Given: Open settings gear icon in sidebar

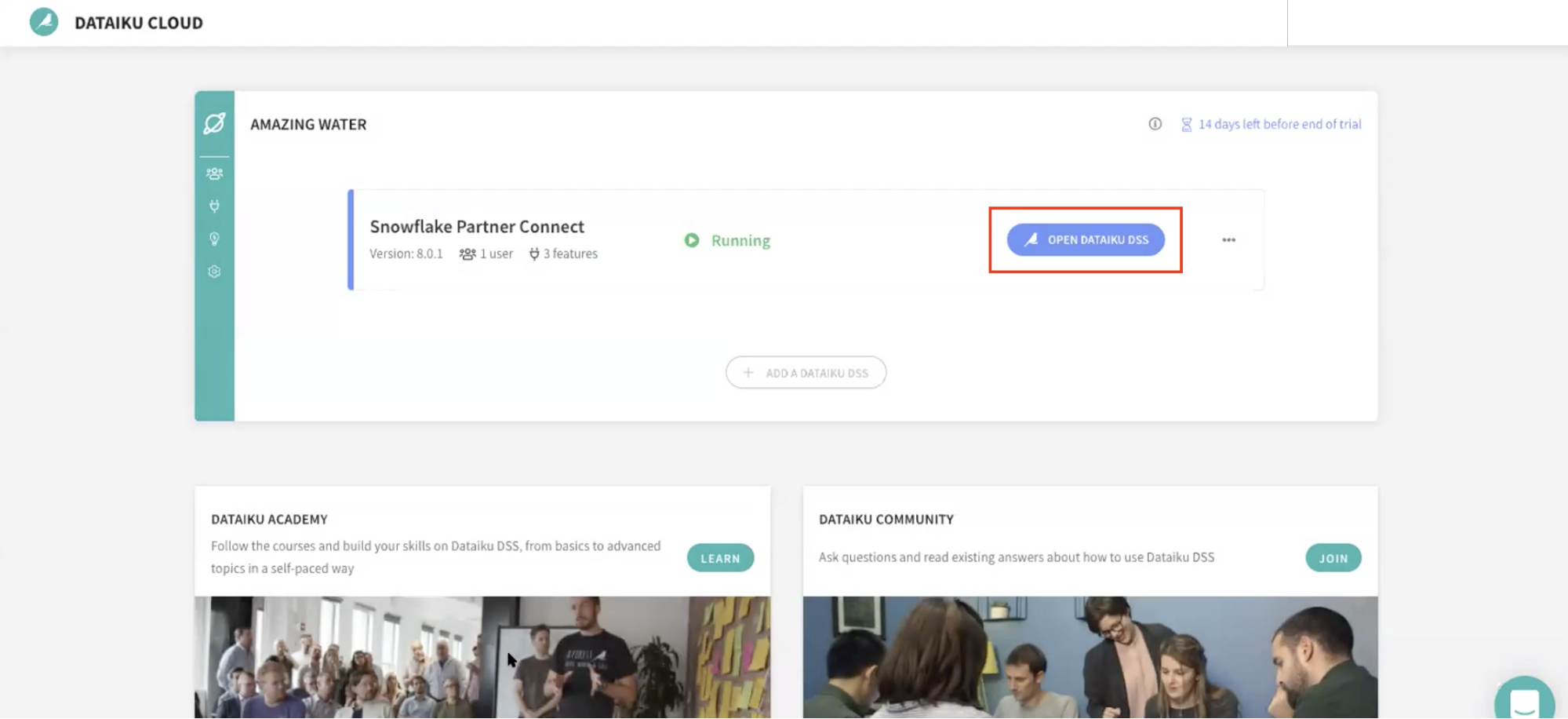Looking at the screenshot, I should (214, 272).
